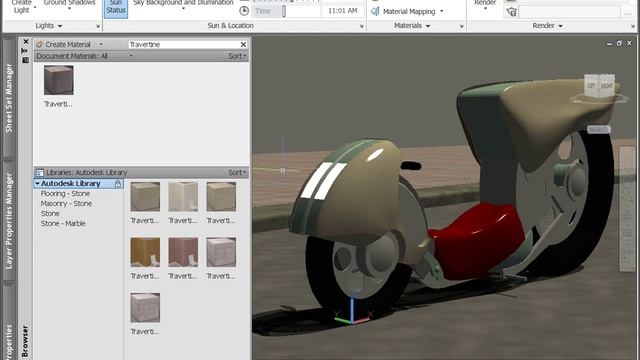The height and width of the screenshot is (360, 640).
Task: Open Sun & Location dialog launcher arrow
Action: [362, 26]
